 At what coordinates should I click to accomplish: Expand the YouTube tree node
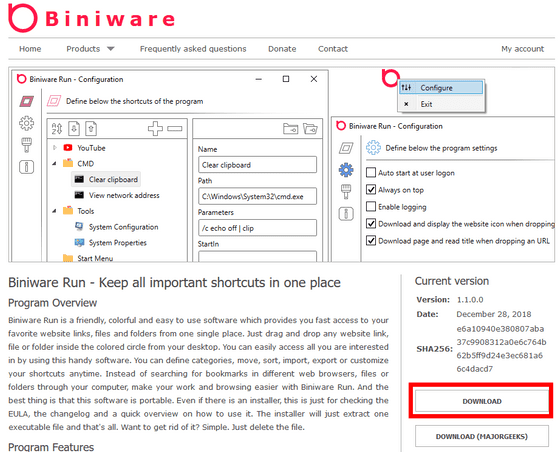[55, 147]
